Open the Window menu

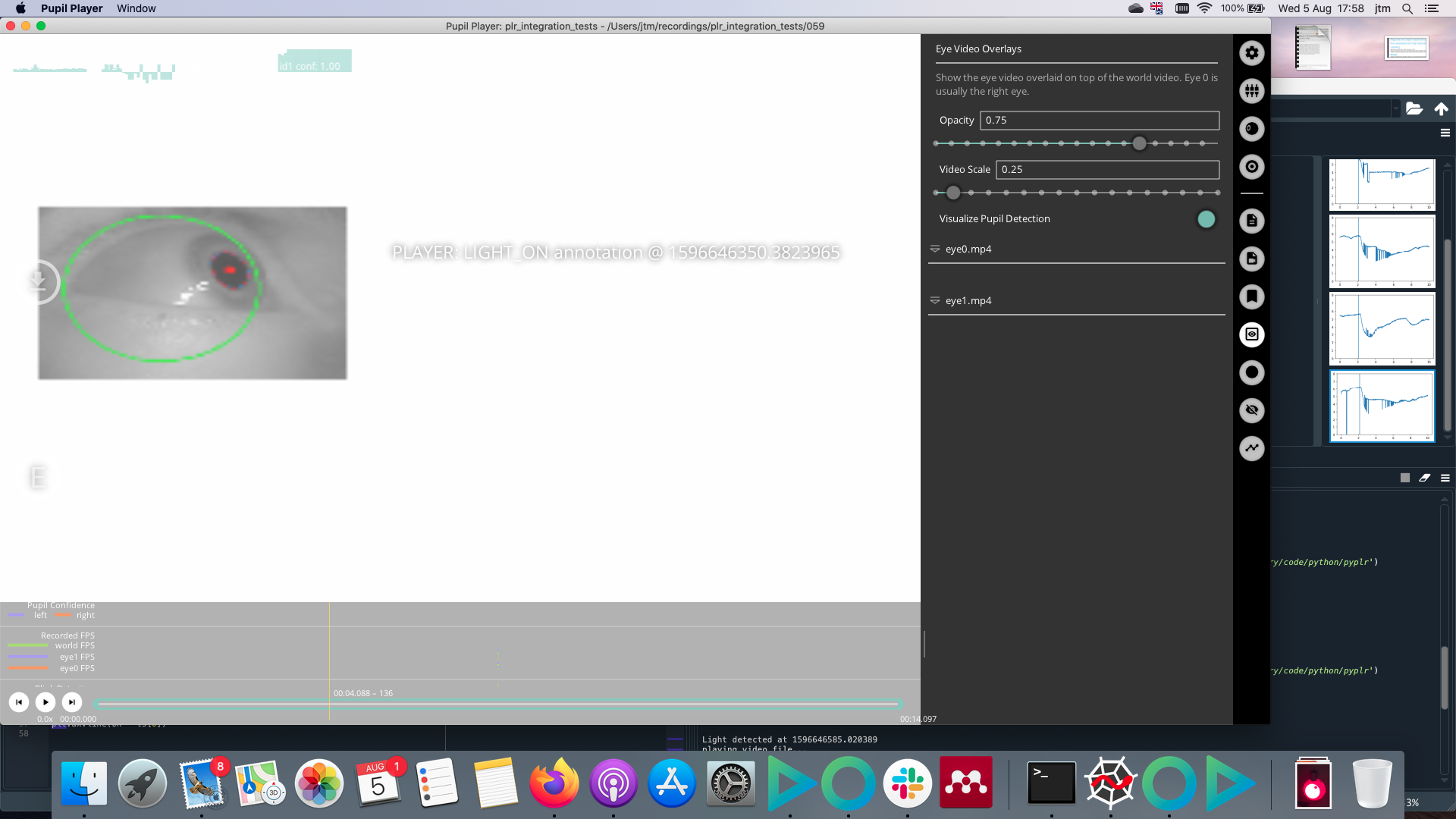pyautogui.click(x=136, y=8)
